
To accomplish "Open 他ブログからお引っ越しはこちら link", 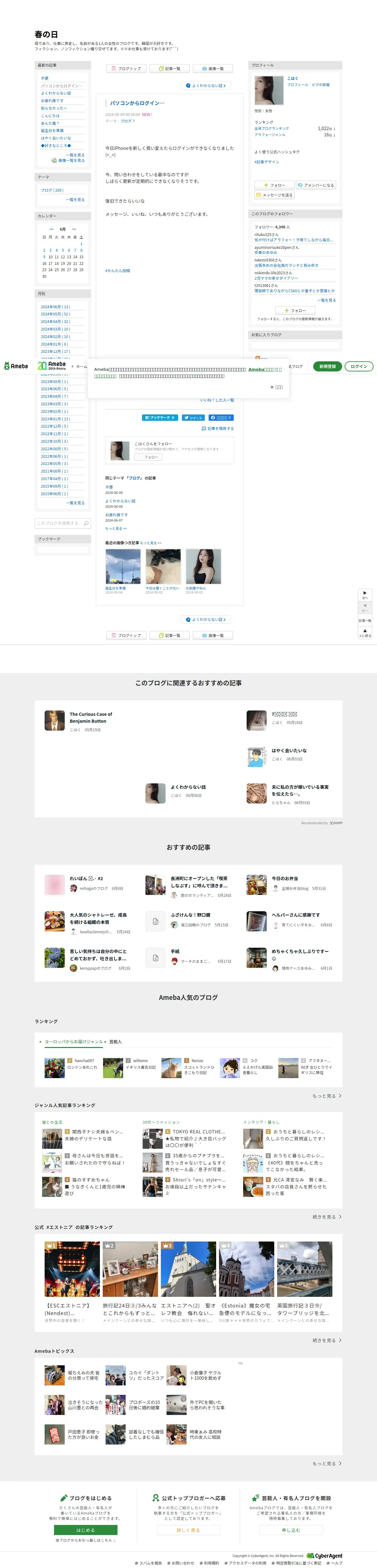I will coord(85,1541).
